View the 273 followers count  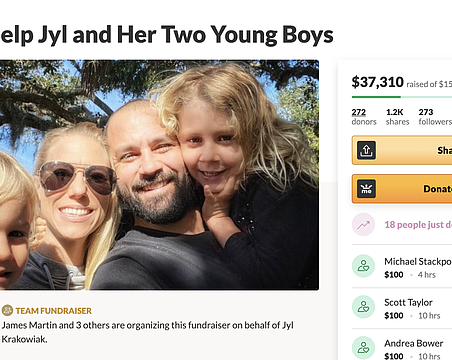[435, 117]
